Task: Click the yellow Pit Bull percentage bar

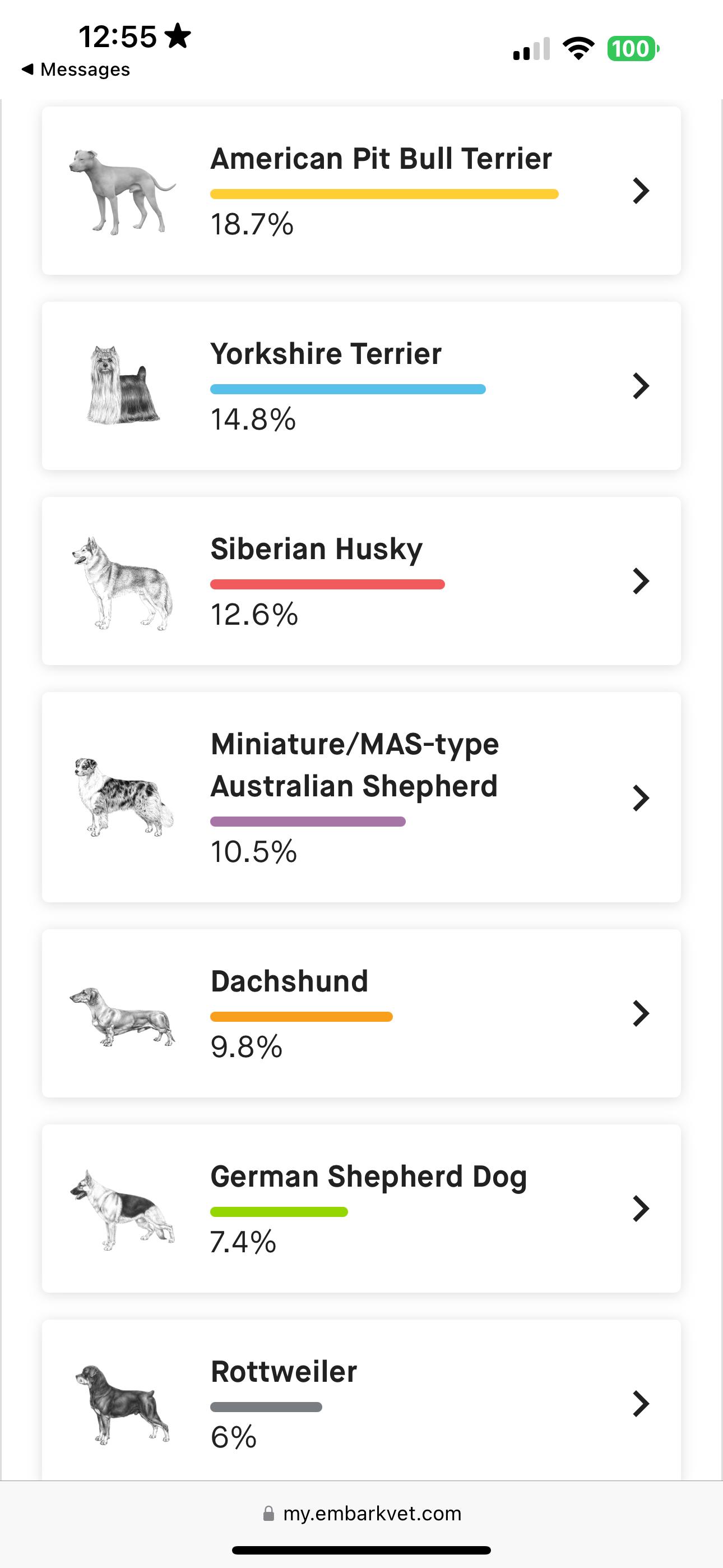Action: [x=384, y=194]
